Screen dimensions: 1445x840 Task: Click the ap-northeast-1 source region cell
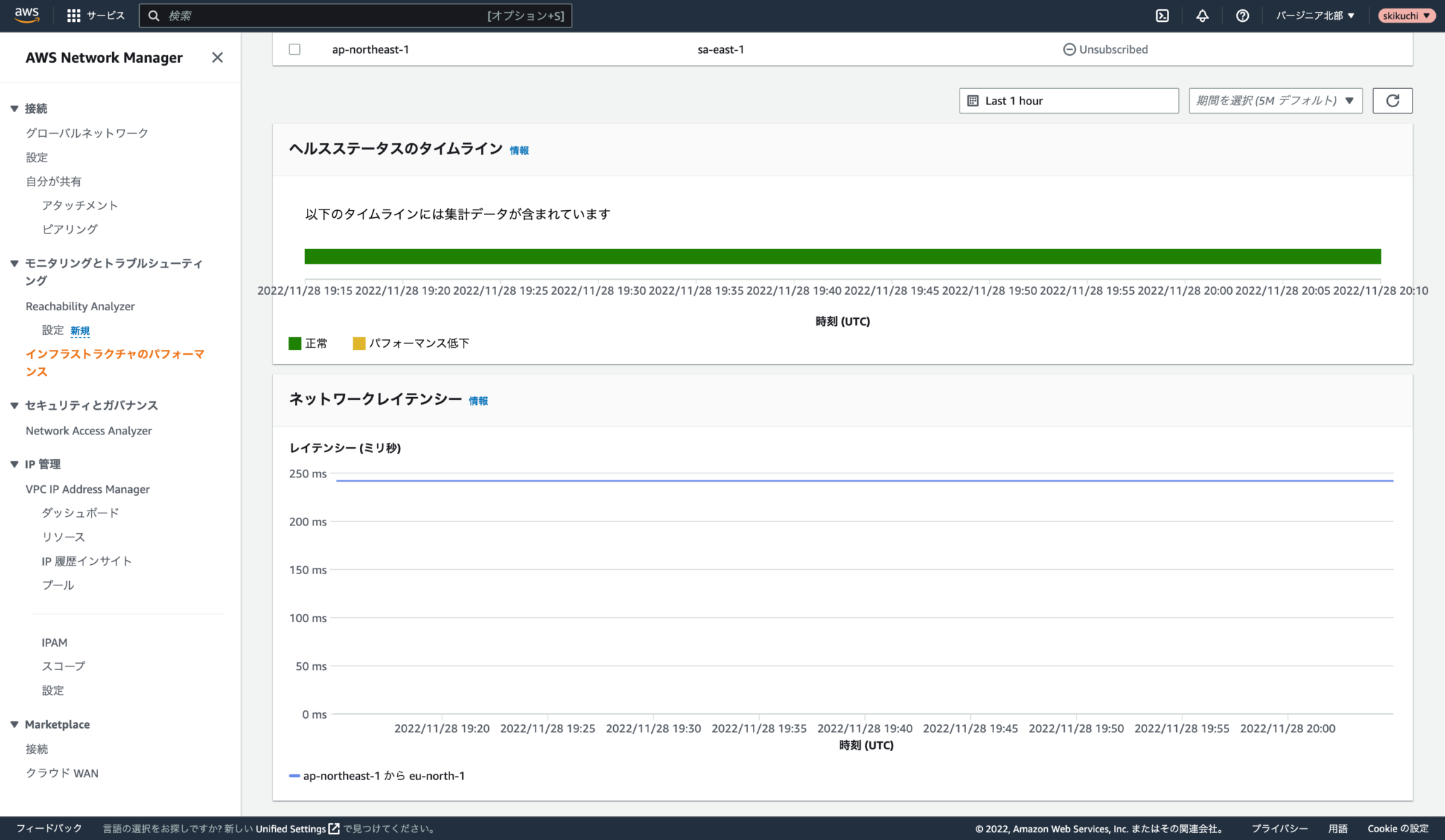pos(370,49)
